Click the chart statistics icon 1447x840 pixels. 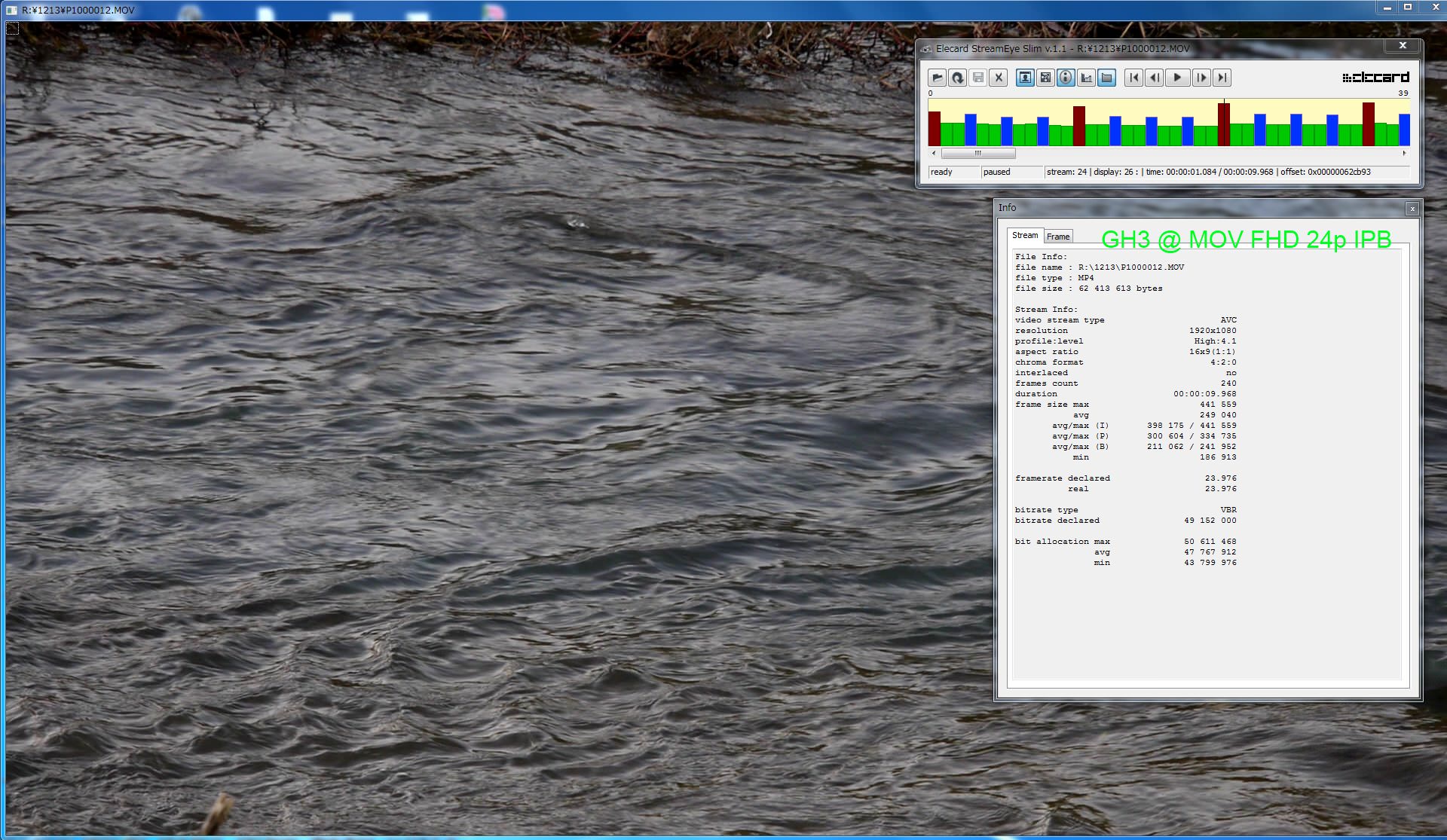(x=1086, y=78)
